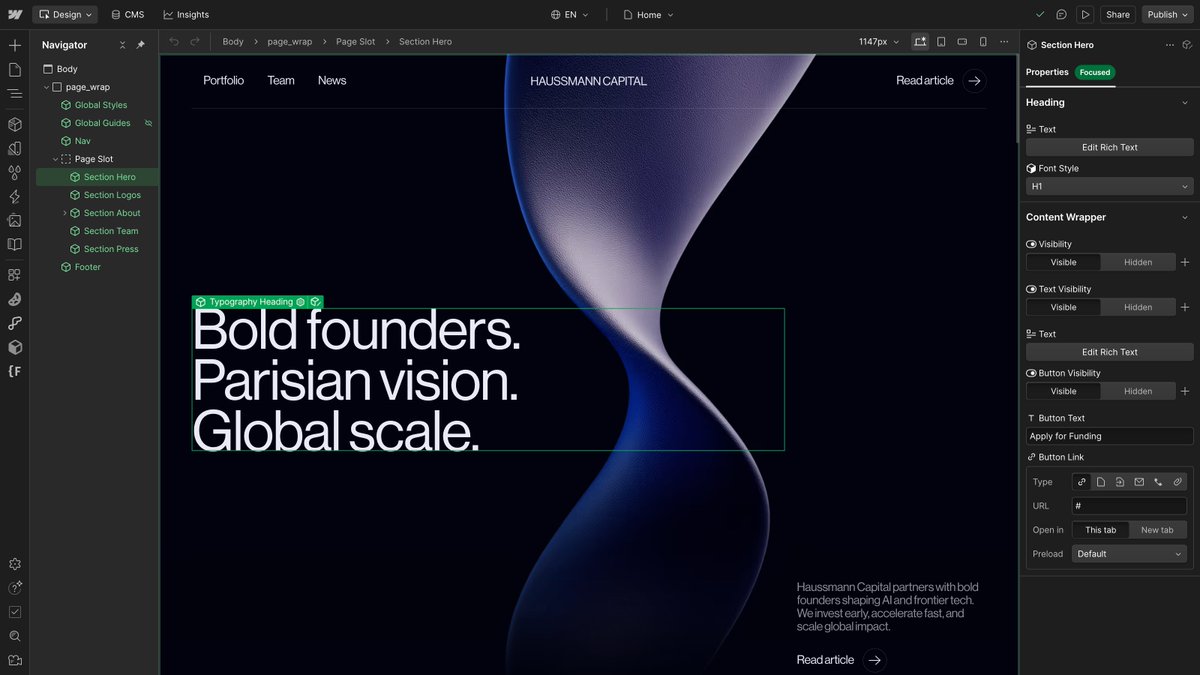Open the Style selectors paint icon
Image resolution: width=1200 pixels, height=675 pixels.
14,148
